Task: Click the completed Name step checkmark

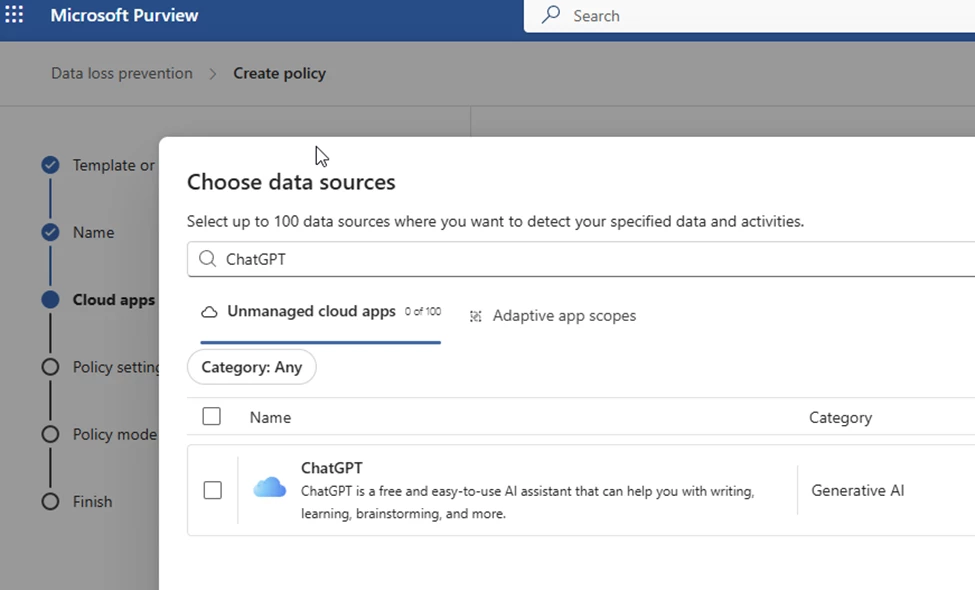Action: (50, 232)
